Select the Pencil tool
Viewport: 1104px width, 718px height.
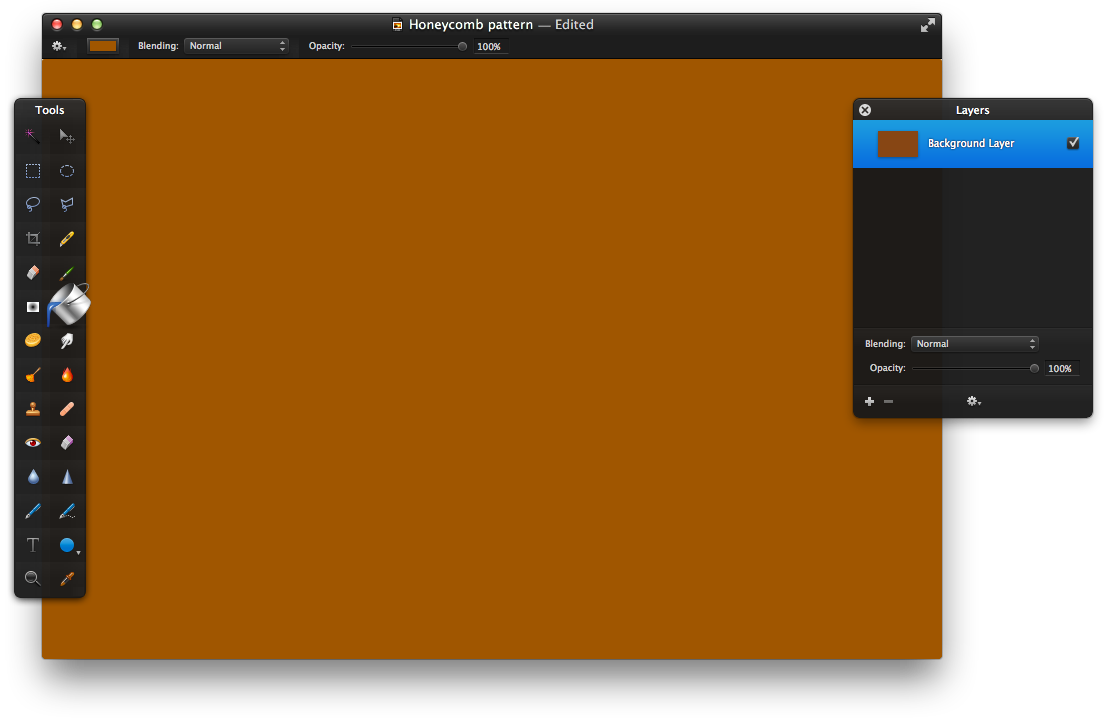pyautogui.click(x=67, y=239)
